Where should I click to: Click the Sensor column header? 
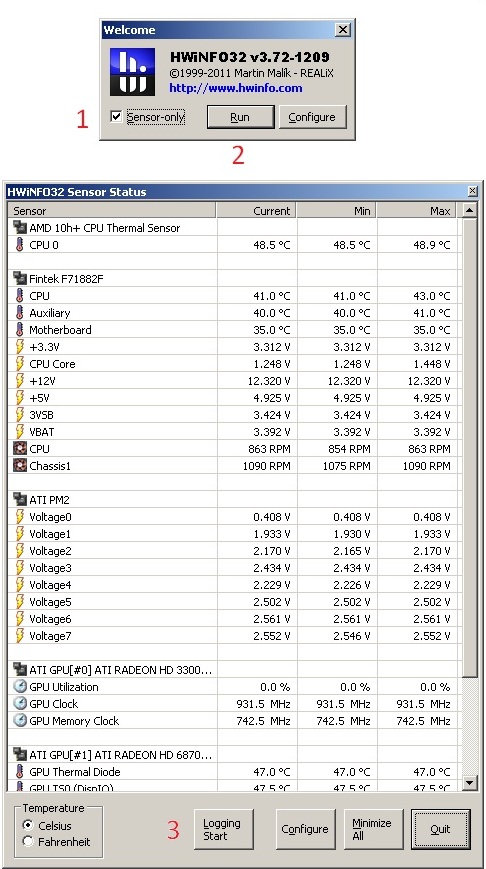112,211
